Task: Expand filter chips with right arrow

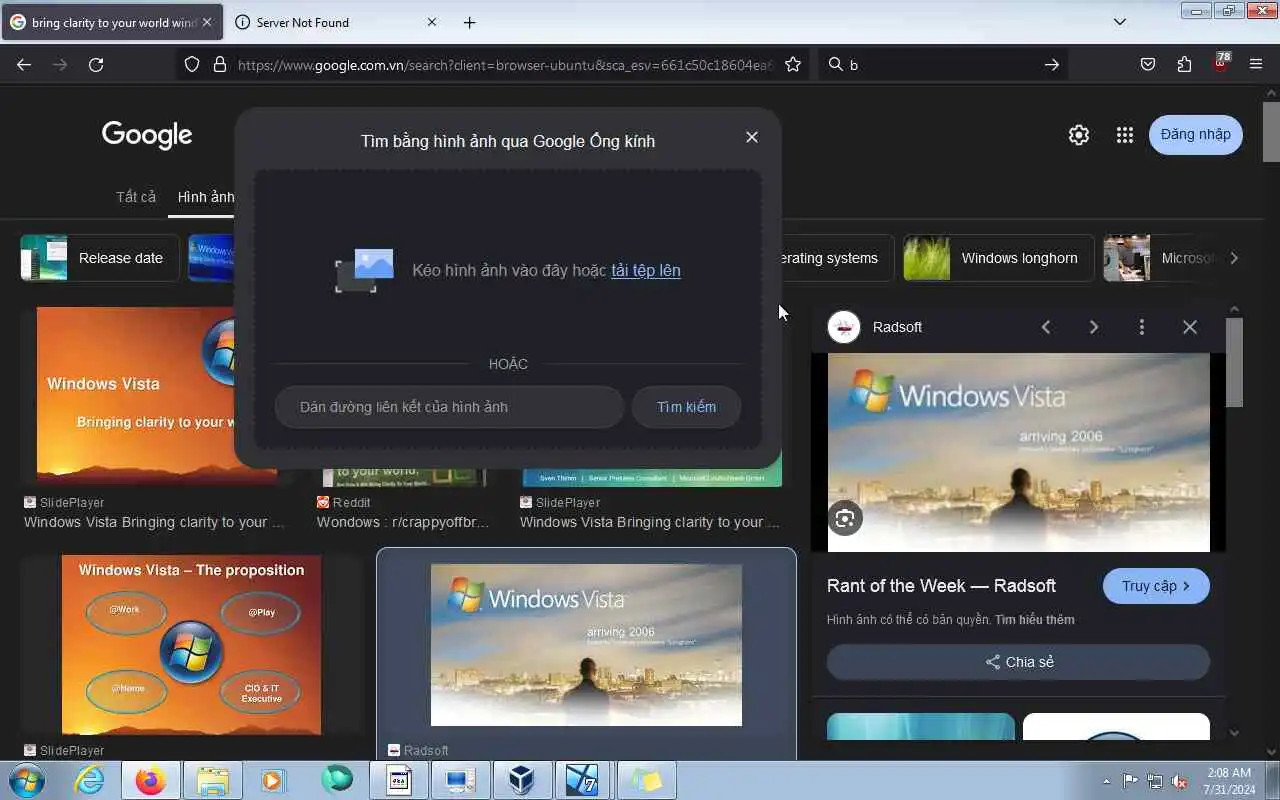Action: pyautogui.click(x=1234, y=258)
